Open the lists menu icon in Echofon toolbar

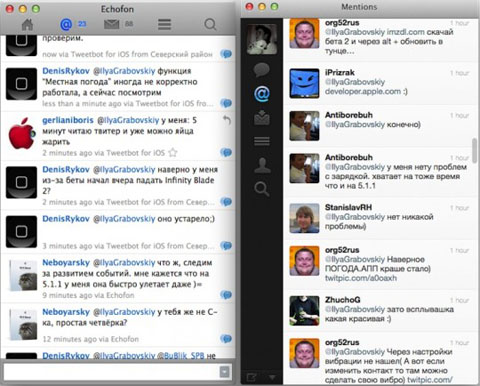tap(164, 24)
